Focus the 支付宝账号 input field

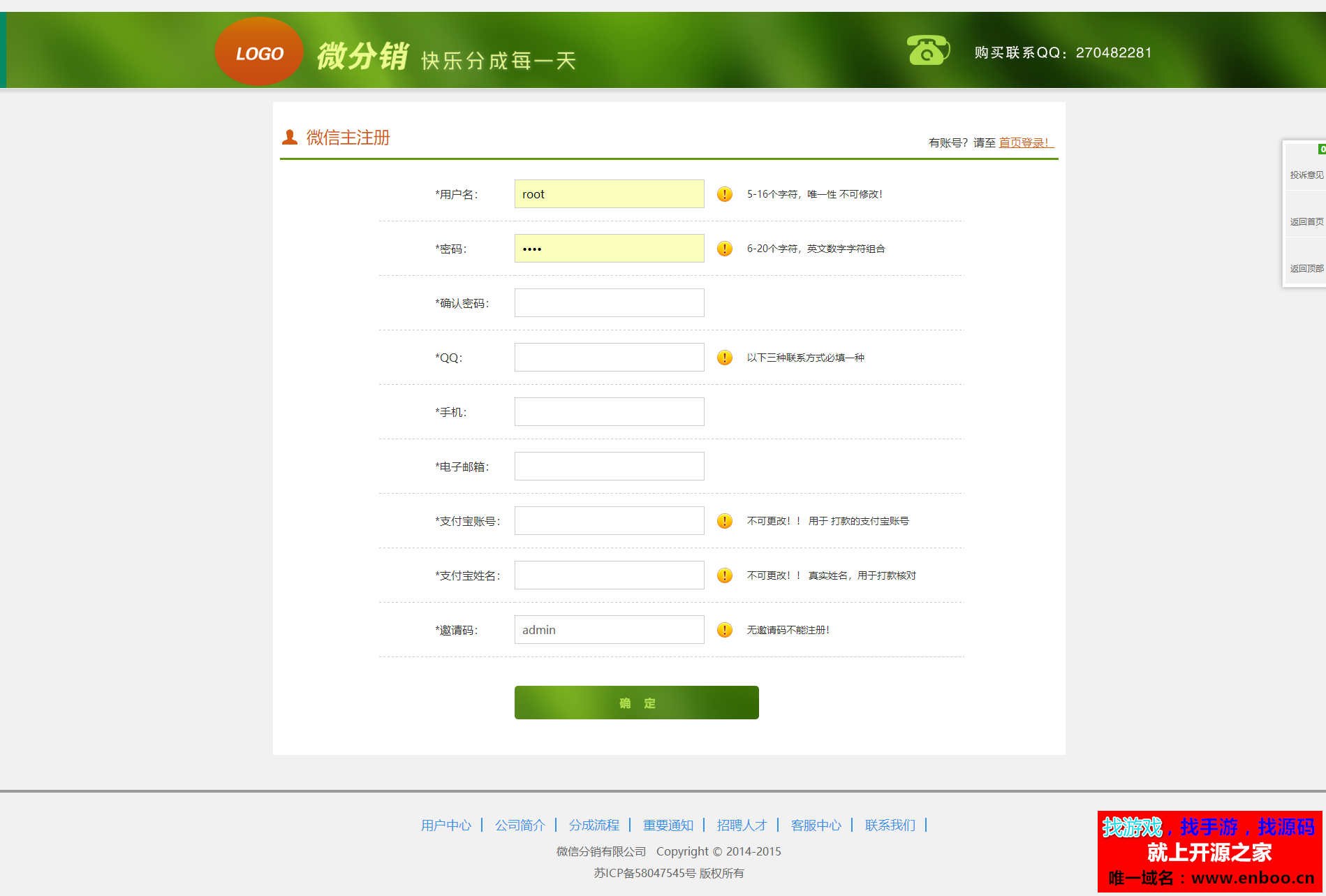point(609,521)
